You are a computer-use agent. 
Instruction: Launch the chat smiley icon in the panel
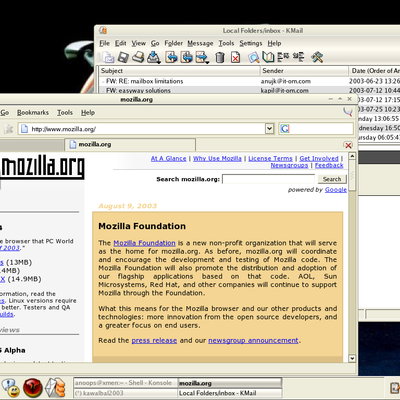[11, 388]
